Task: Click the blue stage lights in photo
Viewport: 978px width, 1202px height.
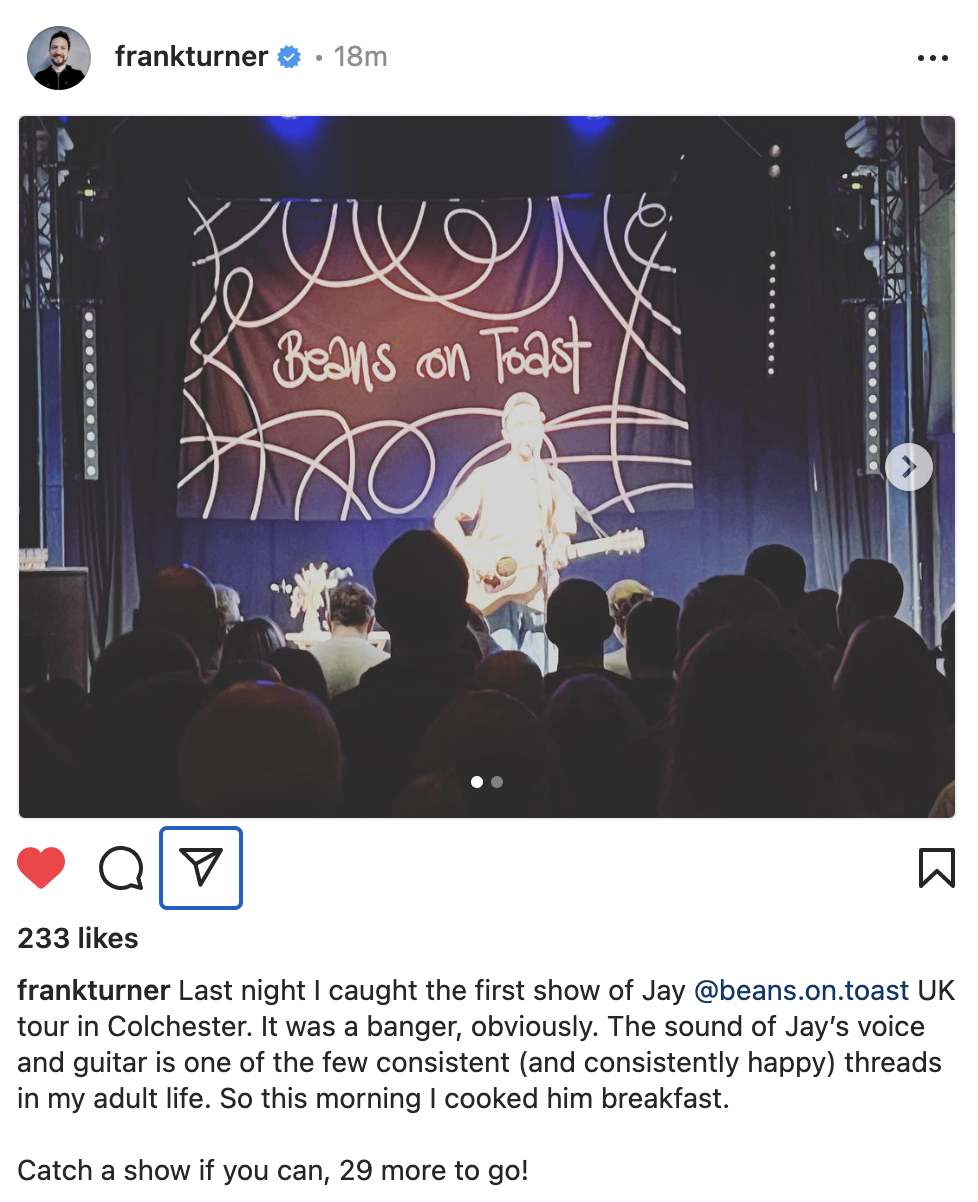Action: pyautogui.click(x=440, y=126)
